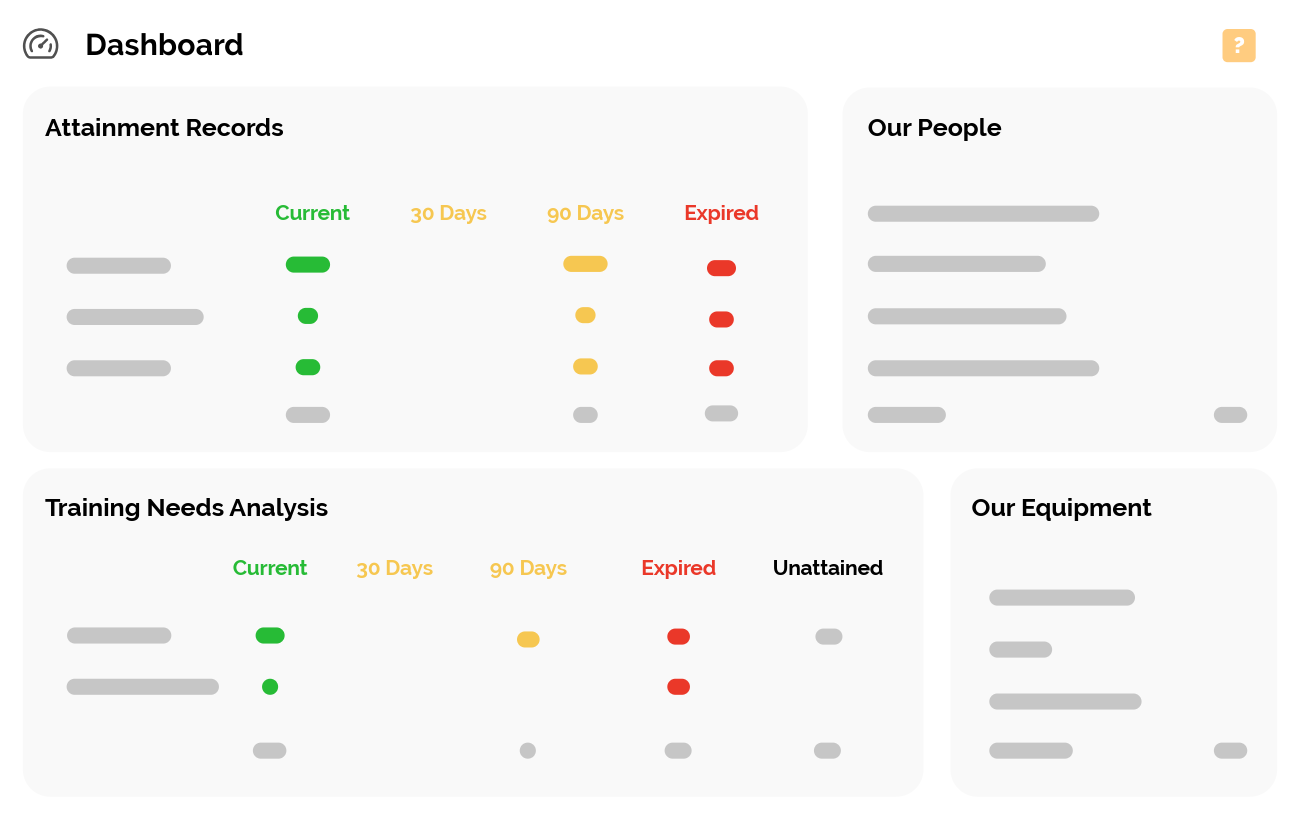Click first row Unattained gray pill
This screenshot has height=825, width=1300.
click(829, 636)
